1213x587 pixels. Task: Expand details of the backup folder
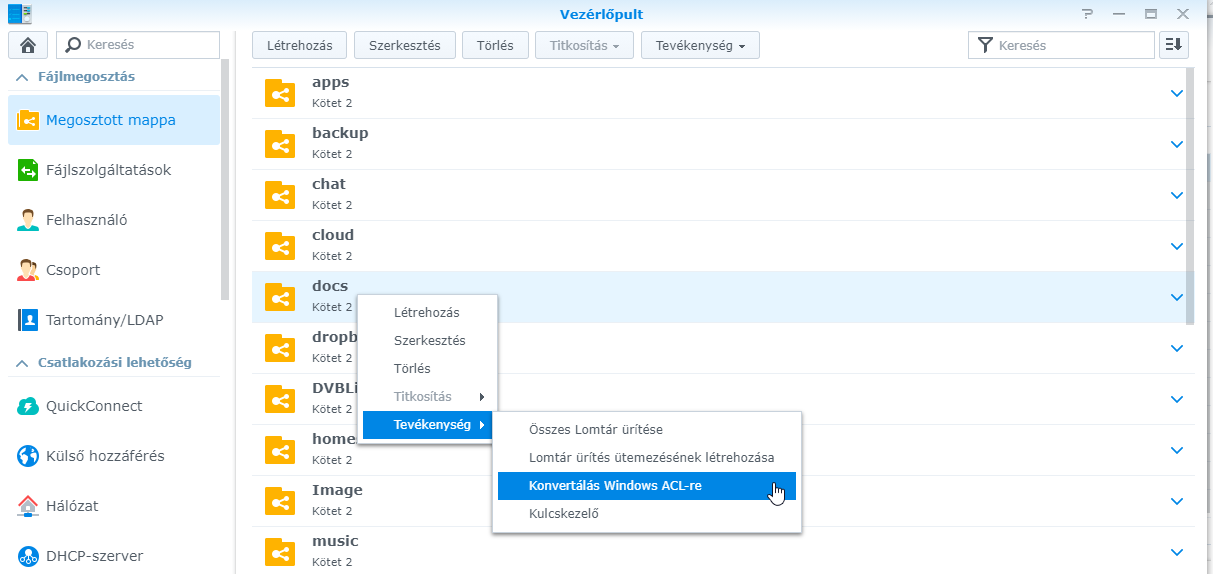coord(1177,144)
